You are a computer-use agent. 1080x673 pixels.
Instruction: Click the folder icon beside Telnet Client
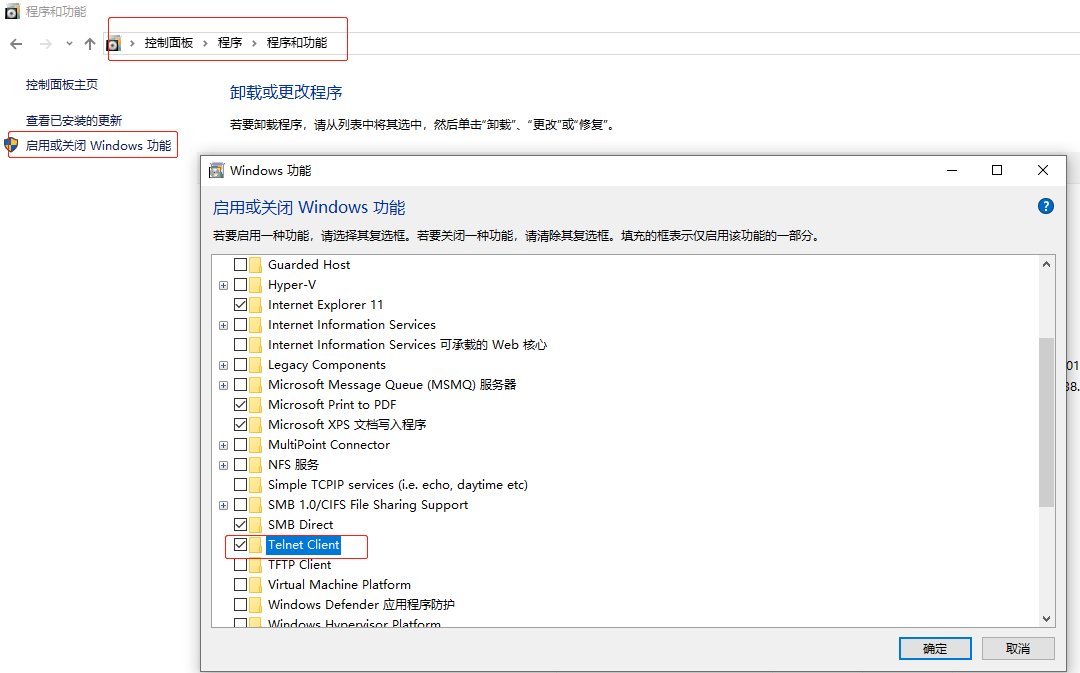tap(256, 544)
